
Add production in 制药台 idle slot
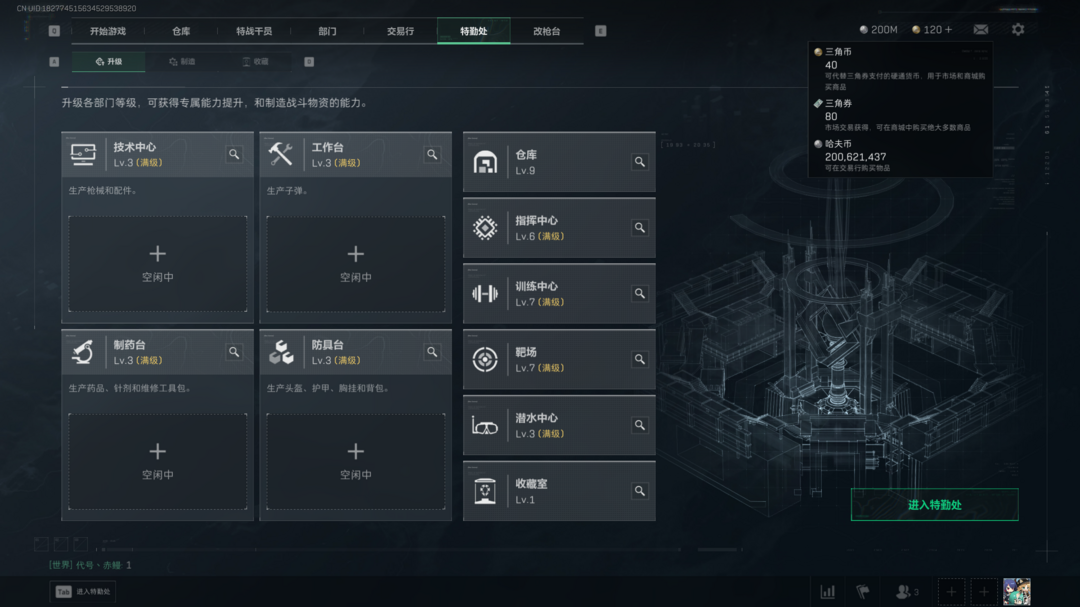(158, 462)
